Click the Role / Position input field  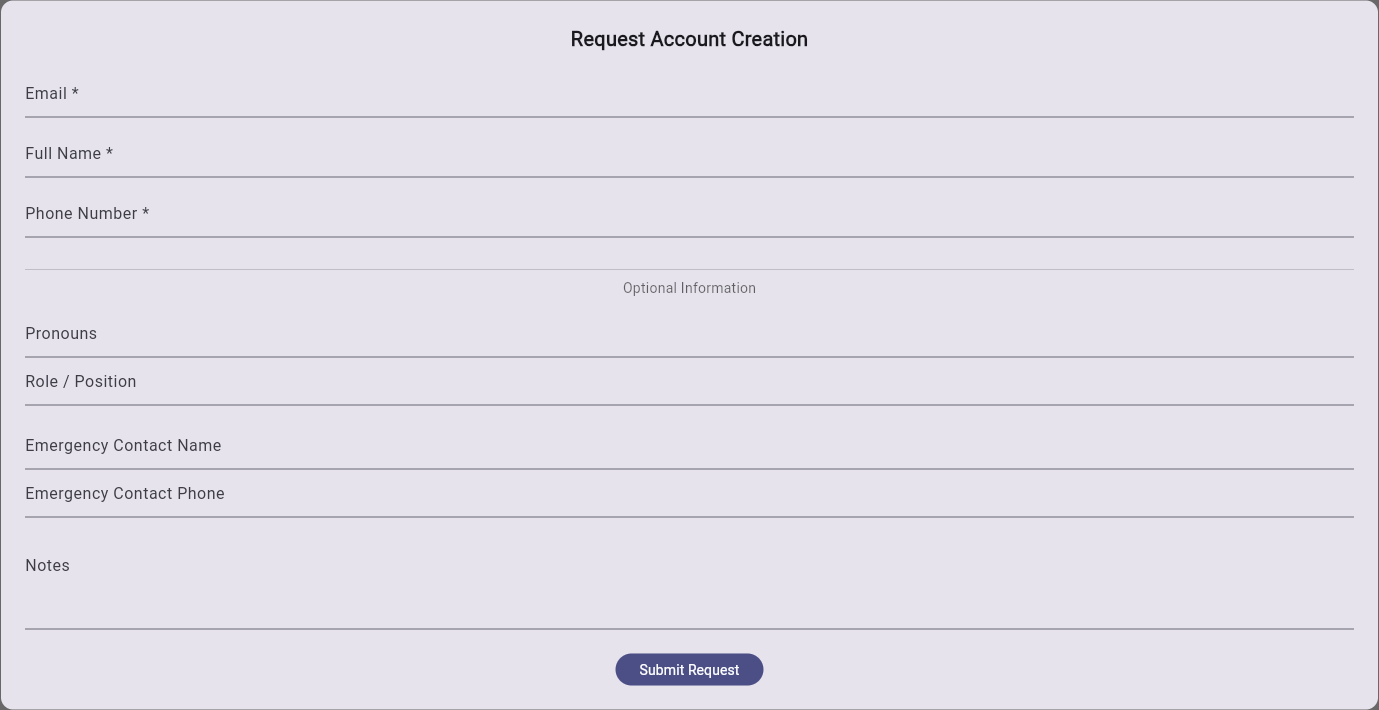coord(690,398)
